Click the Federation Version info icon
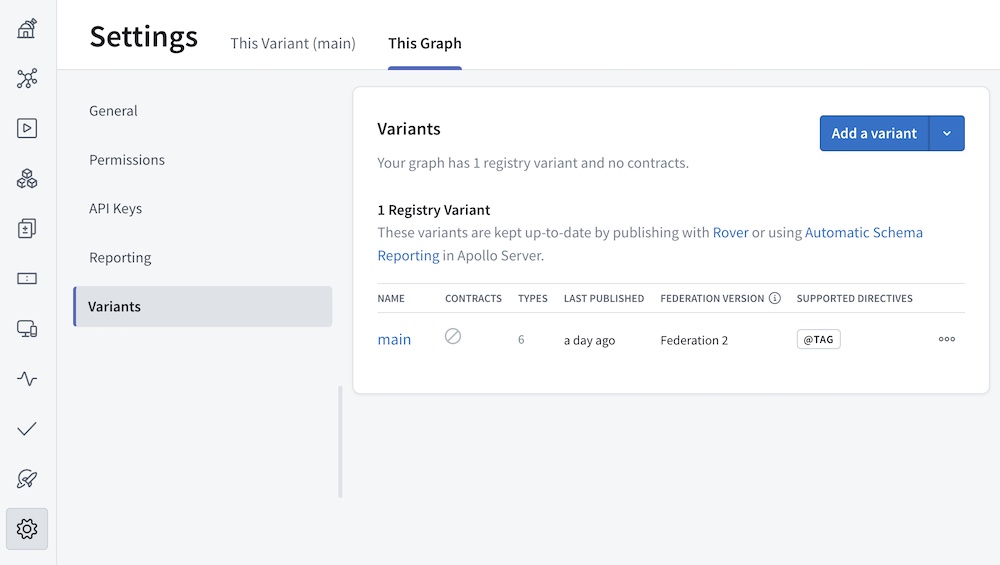1000x565 pixels. 774,298
